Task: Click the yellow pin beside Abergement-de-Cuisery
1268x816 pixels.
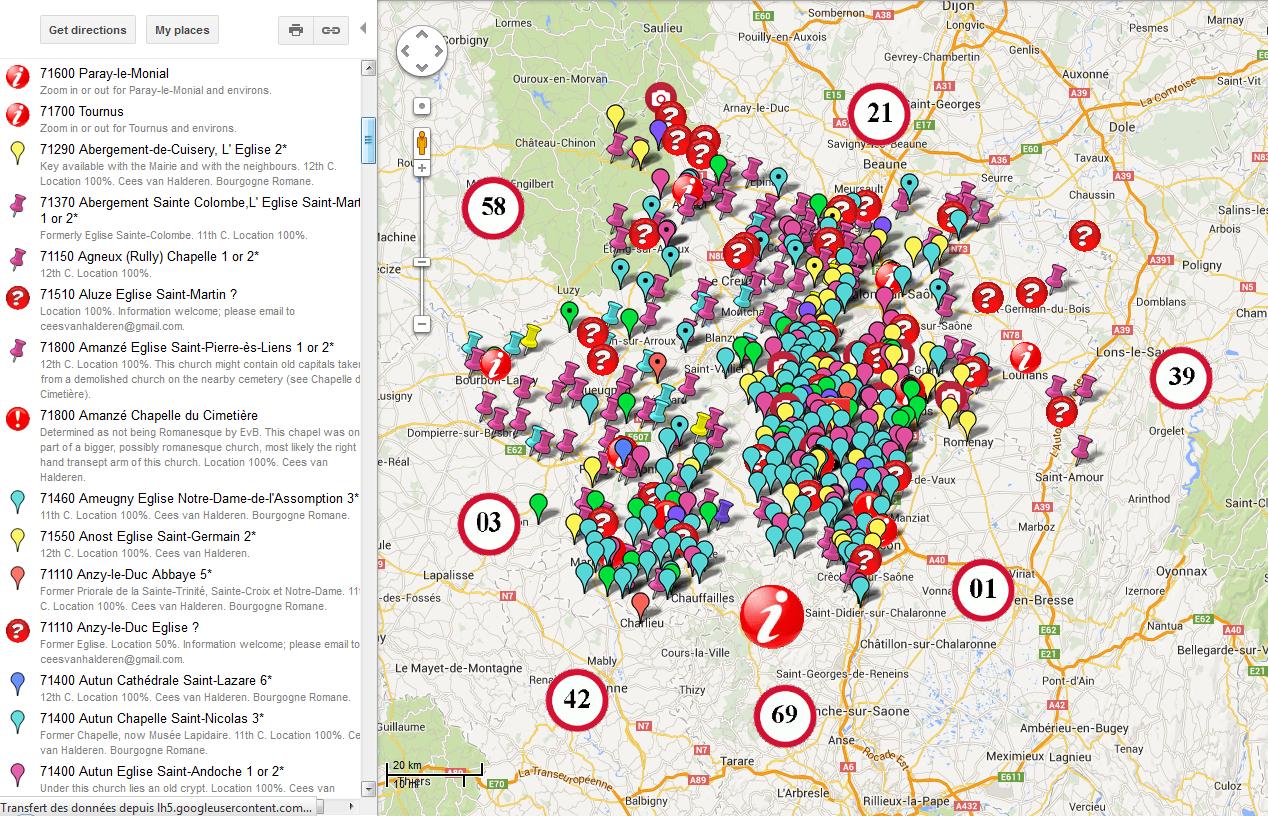Action: tap(17, 152)
